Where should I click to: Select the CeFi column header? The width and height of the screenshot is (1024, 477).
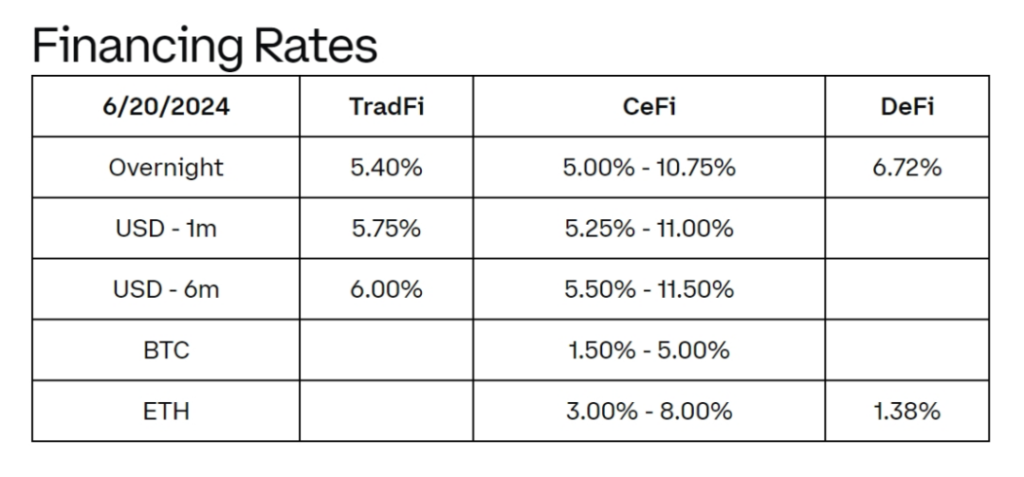649,107
